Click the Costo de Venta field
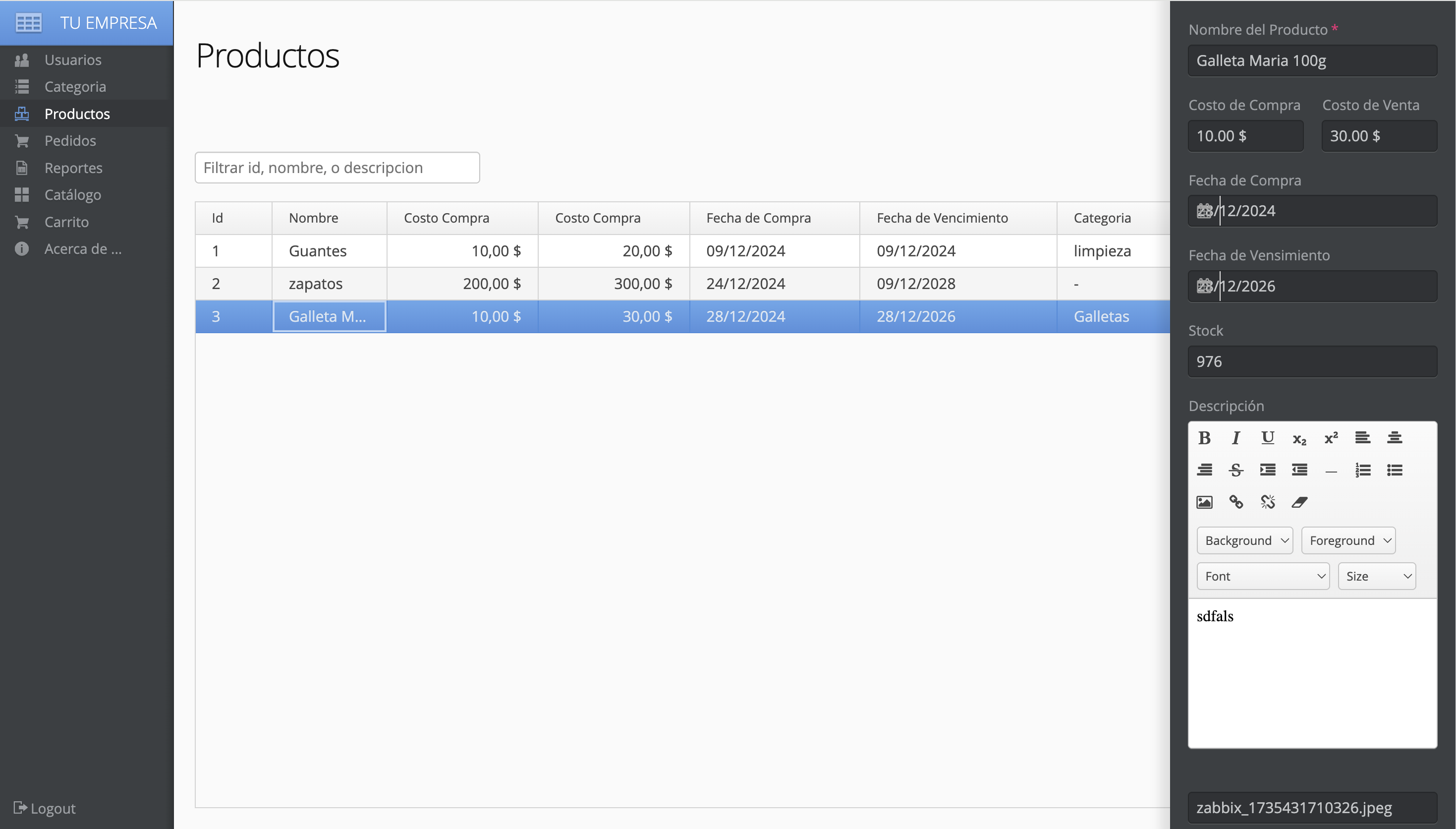The height and width of the screenshot is (829, 1456). 1379,136
